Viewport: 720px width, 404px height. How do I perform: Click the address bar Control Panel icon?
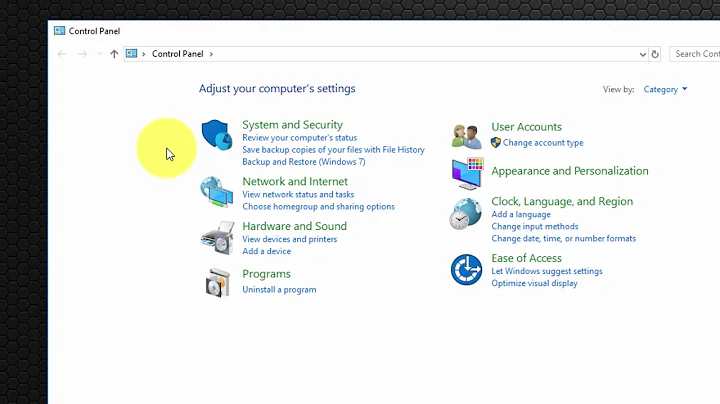(131, 54)
